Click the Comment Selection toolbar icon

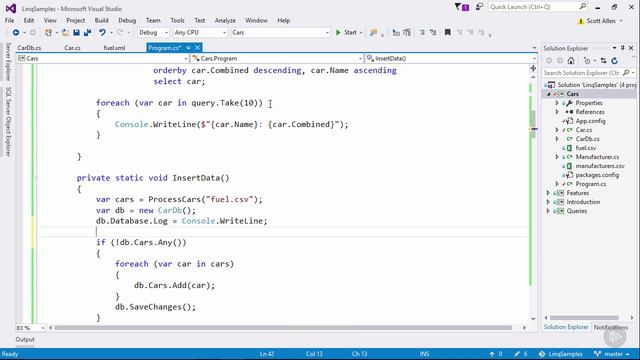point(422,32)
